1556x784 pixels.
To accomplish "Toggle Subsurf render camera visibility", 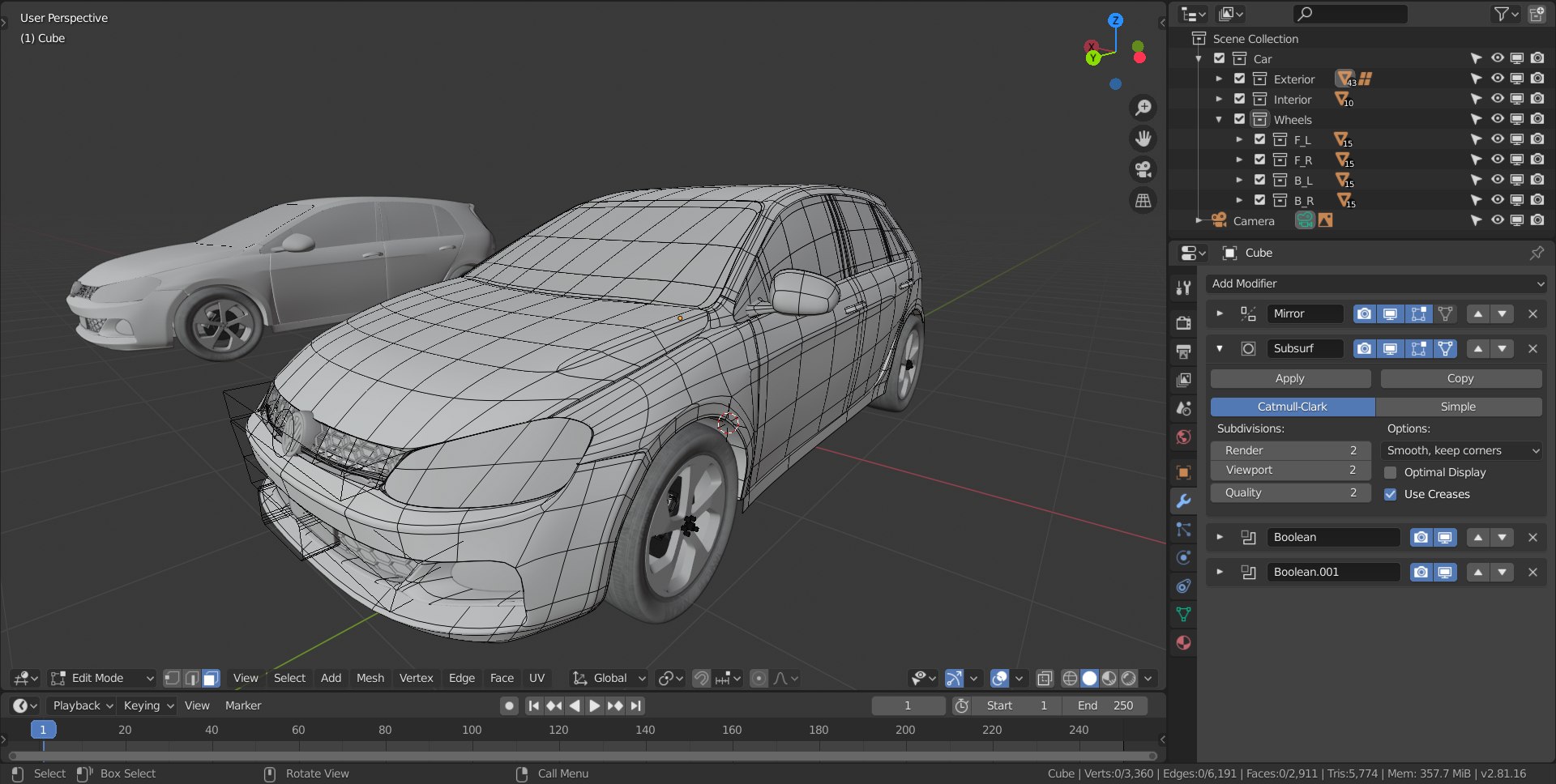I will pos(1365,348).
